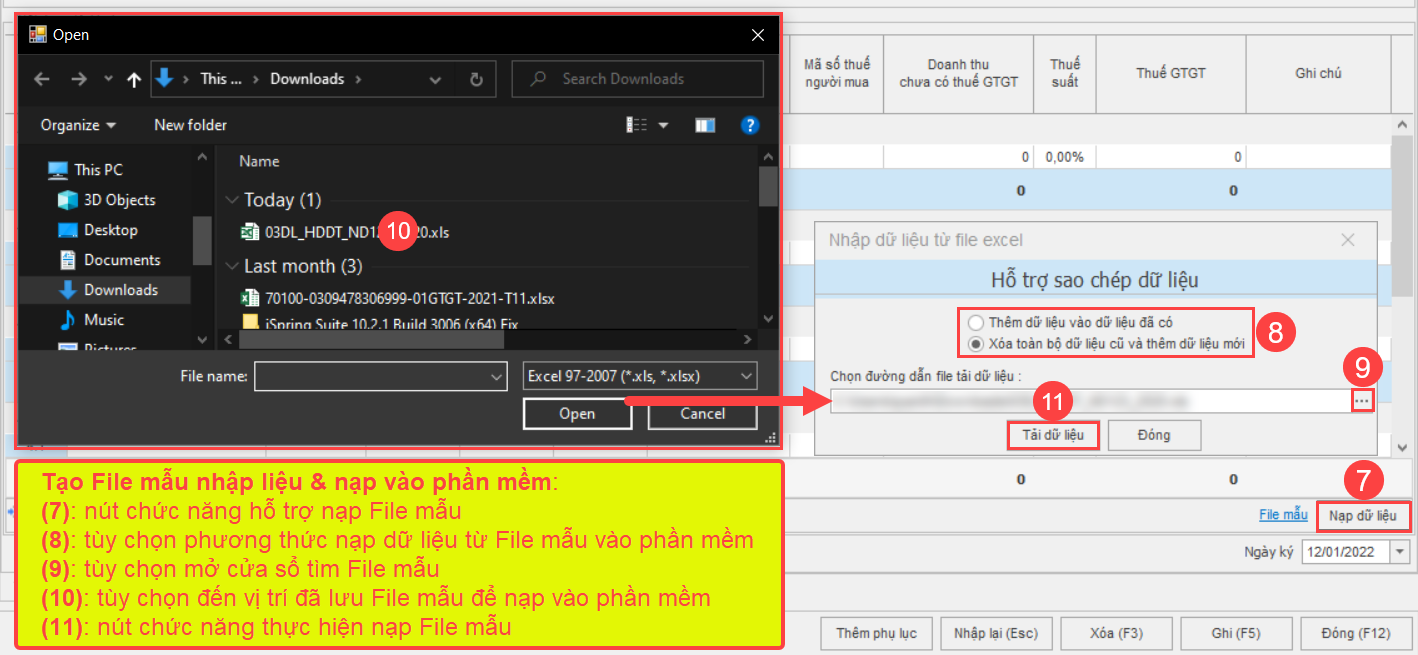This screenshot has width=1418, height=655.
Task: Select the 03DL_HDDT_ND xls file
Action: pos(346,232)
